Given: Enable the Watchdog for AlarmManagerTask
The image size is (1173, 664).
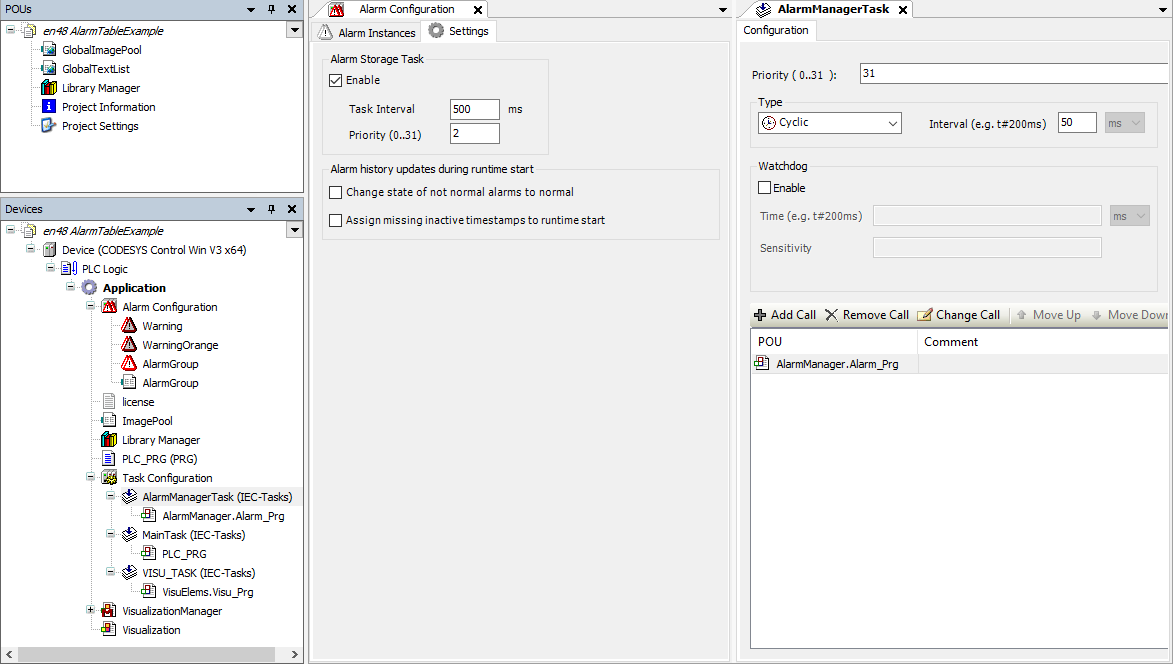Looking at the screenshot, I should [764, 187].
